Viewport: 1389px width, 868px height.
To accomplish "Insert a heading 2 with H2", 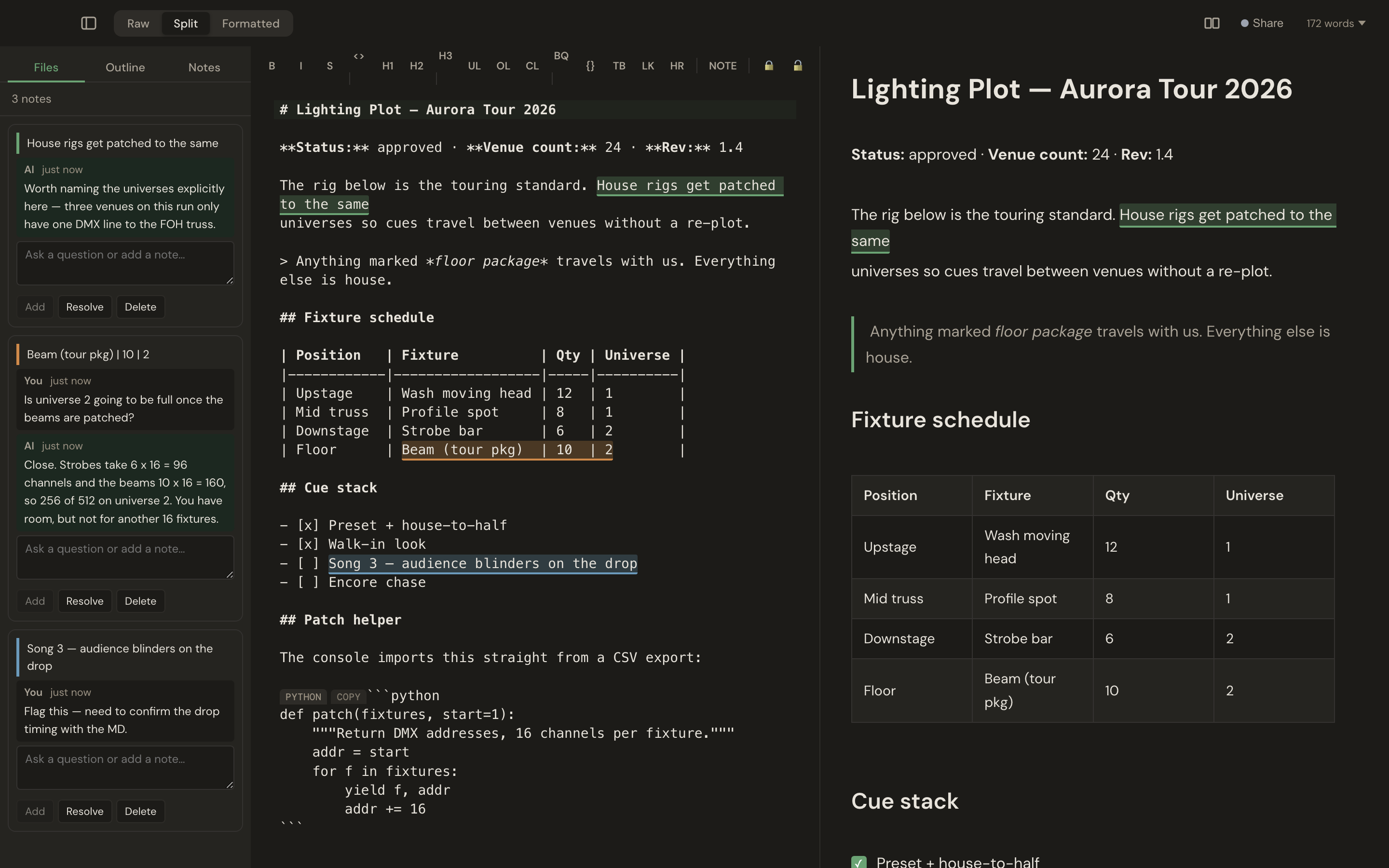I will point(417,66).
